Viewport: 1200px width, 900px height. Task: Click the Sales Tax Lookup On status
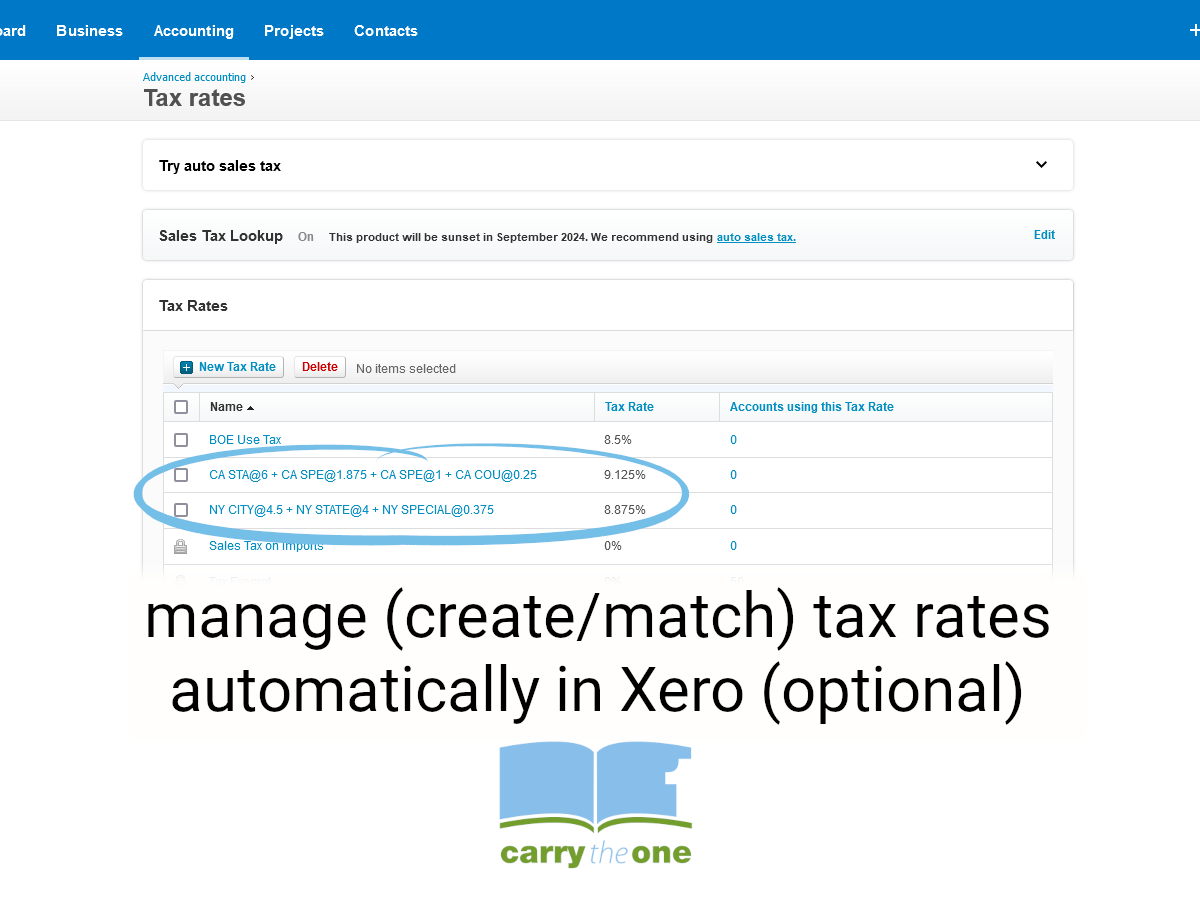click(x=306, y=237)
